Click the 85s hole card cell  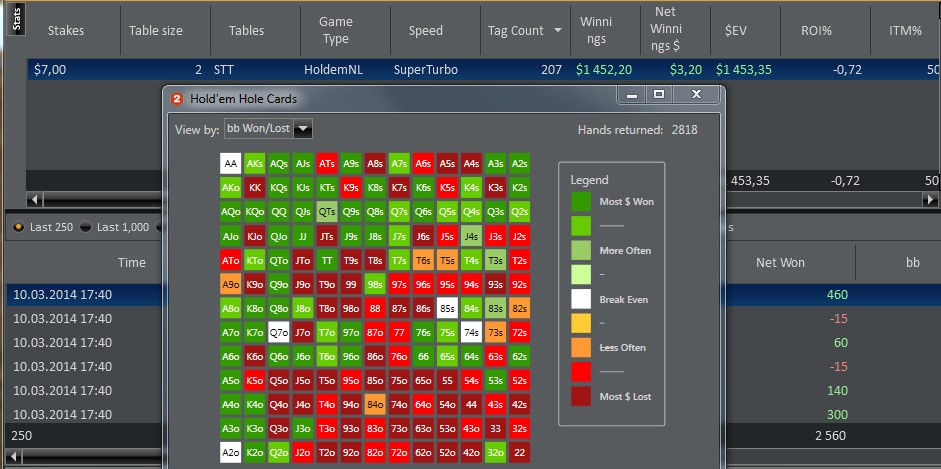(x=447, y=308)
